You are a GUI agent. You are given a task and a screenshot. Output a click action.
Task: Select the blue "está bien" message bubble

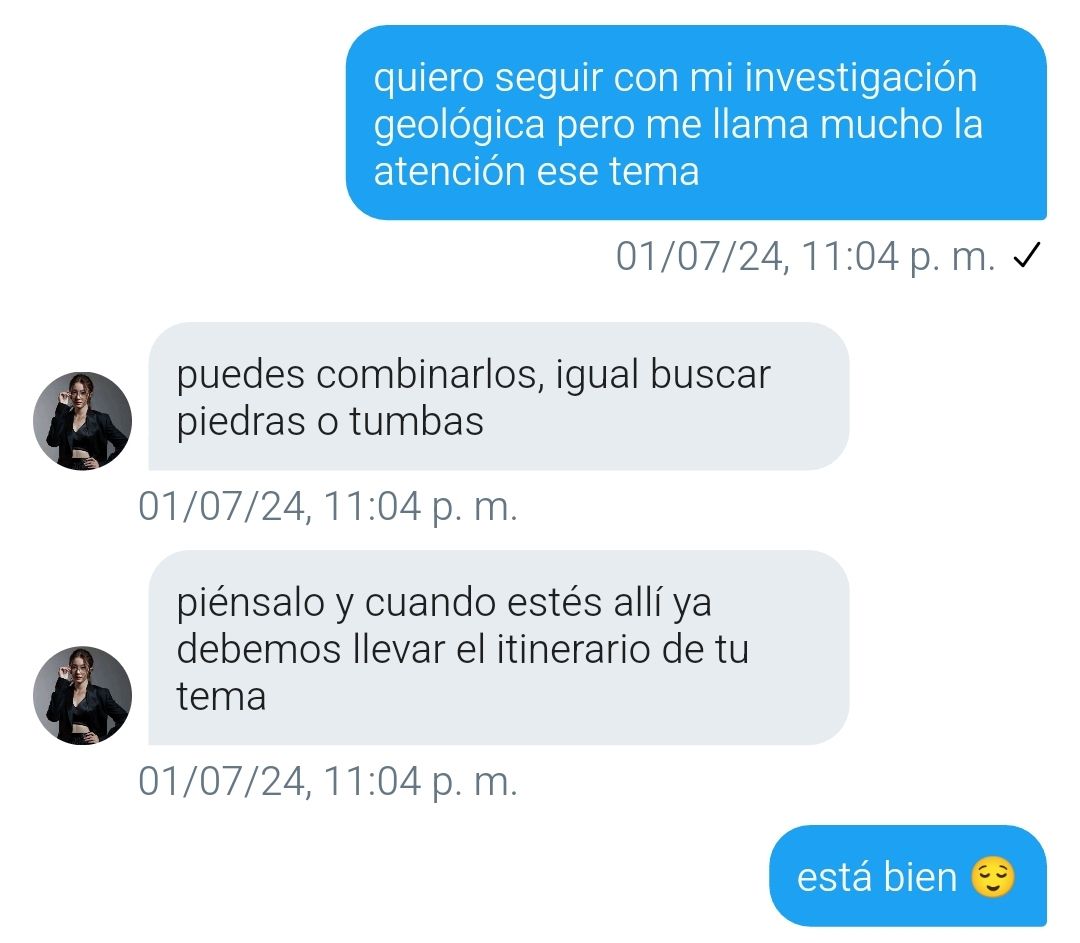(908, 876)
